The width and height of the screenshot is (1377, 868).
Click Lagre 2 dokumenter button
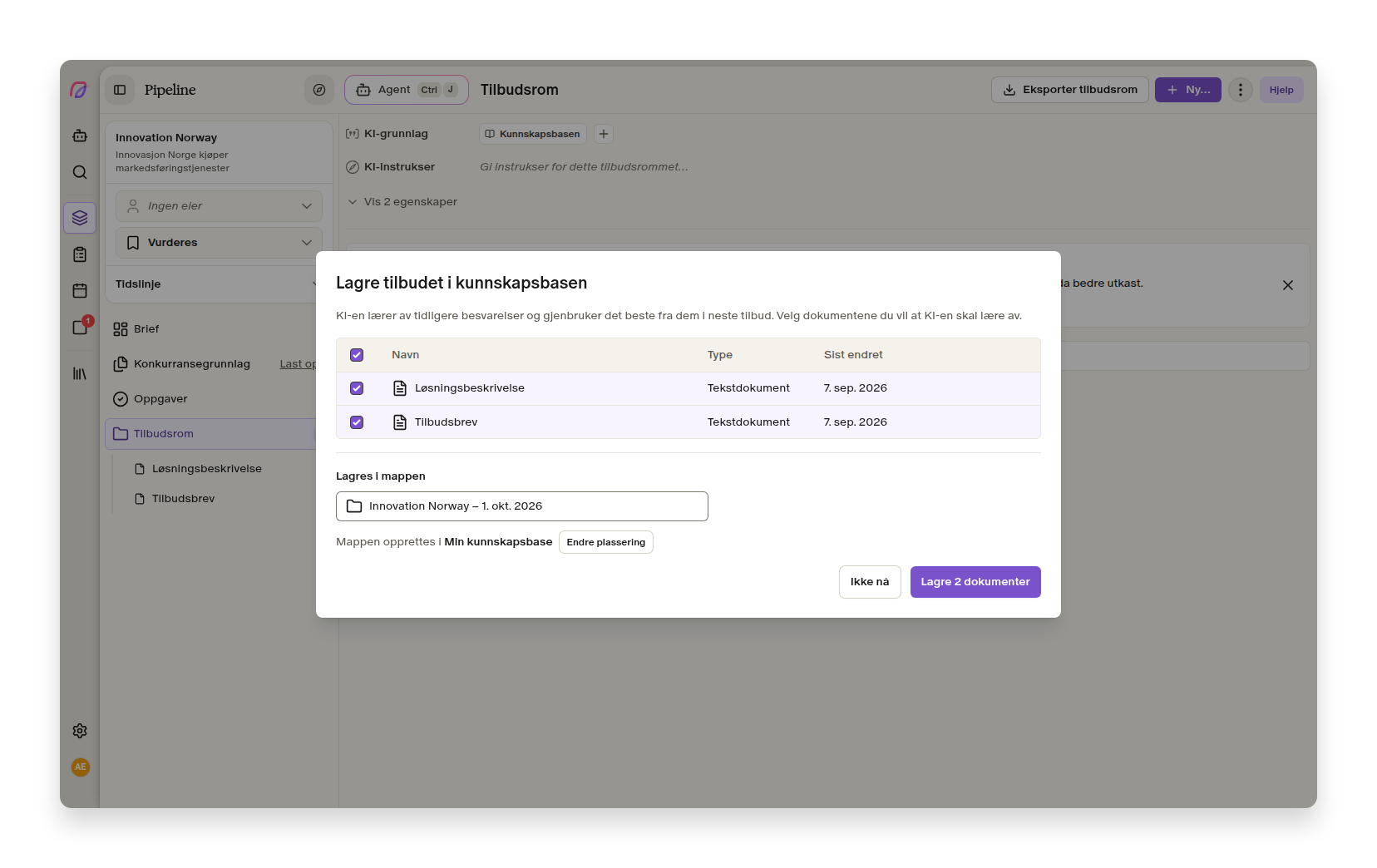[975, 582]
